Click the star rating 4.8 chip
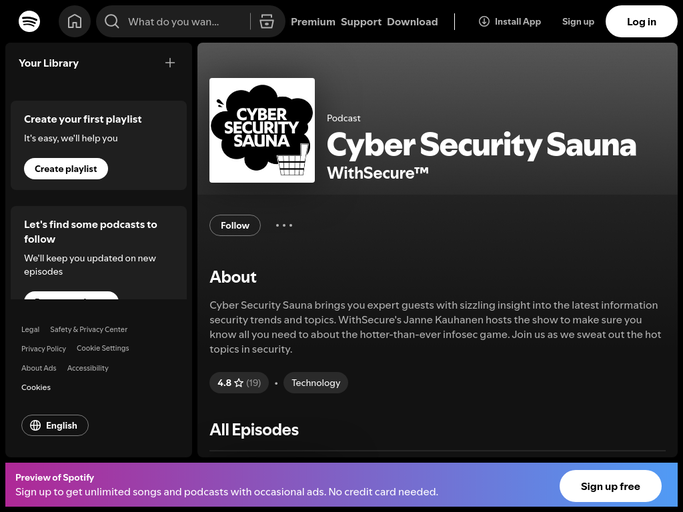 (239, 383)
